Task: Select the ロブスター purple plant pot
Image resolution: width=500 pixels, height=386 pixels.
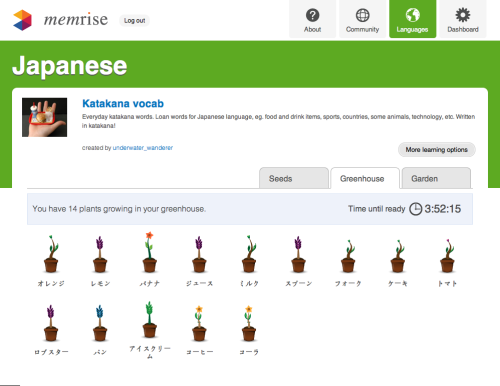Action: tap(51, 323)
